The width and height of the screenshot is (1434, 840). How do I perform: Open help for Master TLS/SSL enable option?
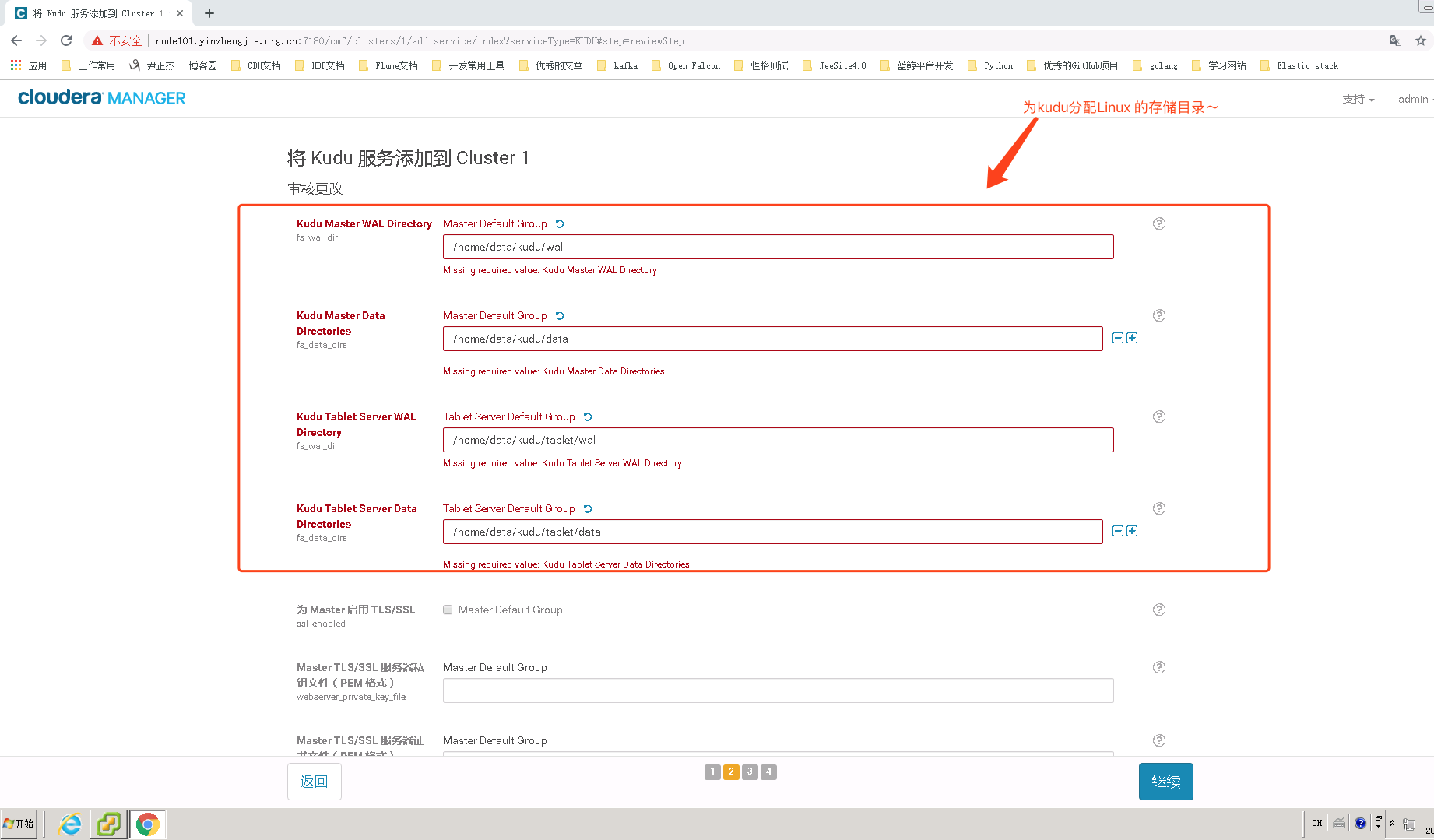[1159, 610]
